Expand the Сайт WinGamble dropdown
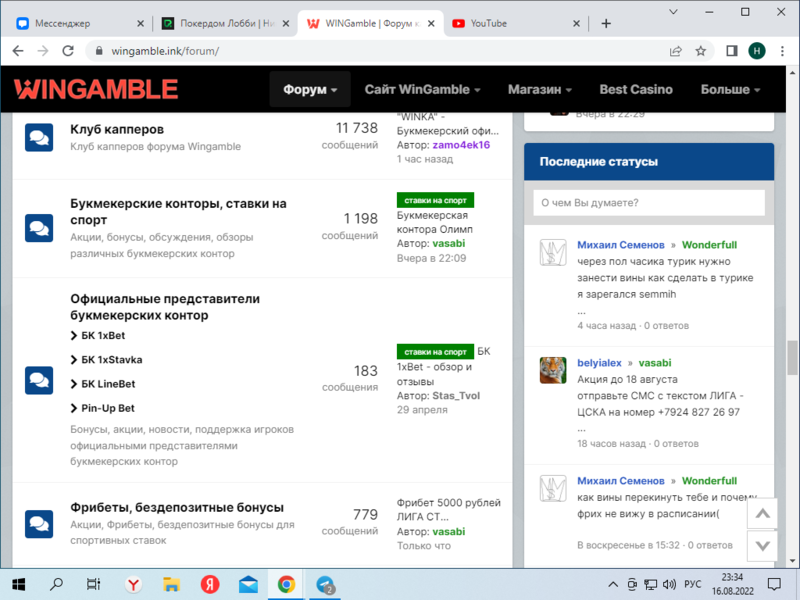800x600 pixels. pyautogui.click(x=422, y=90)
